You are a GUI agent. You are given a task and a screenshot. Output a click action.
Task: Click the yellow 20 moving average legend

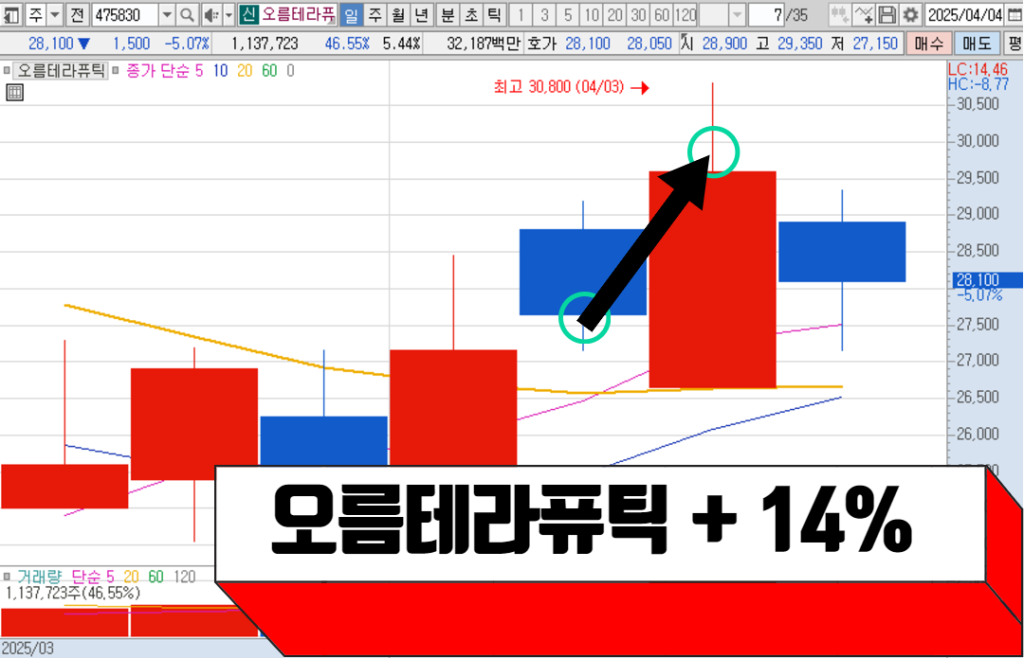coord(245,70)
